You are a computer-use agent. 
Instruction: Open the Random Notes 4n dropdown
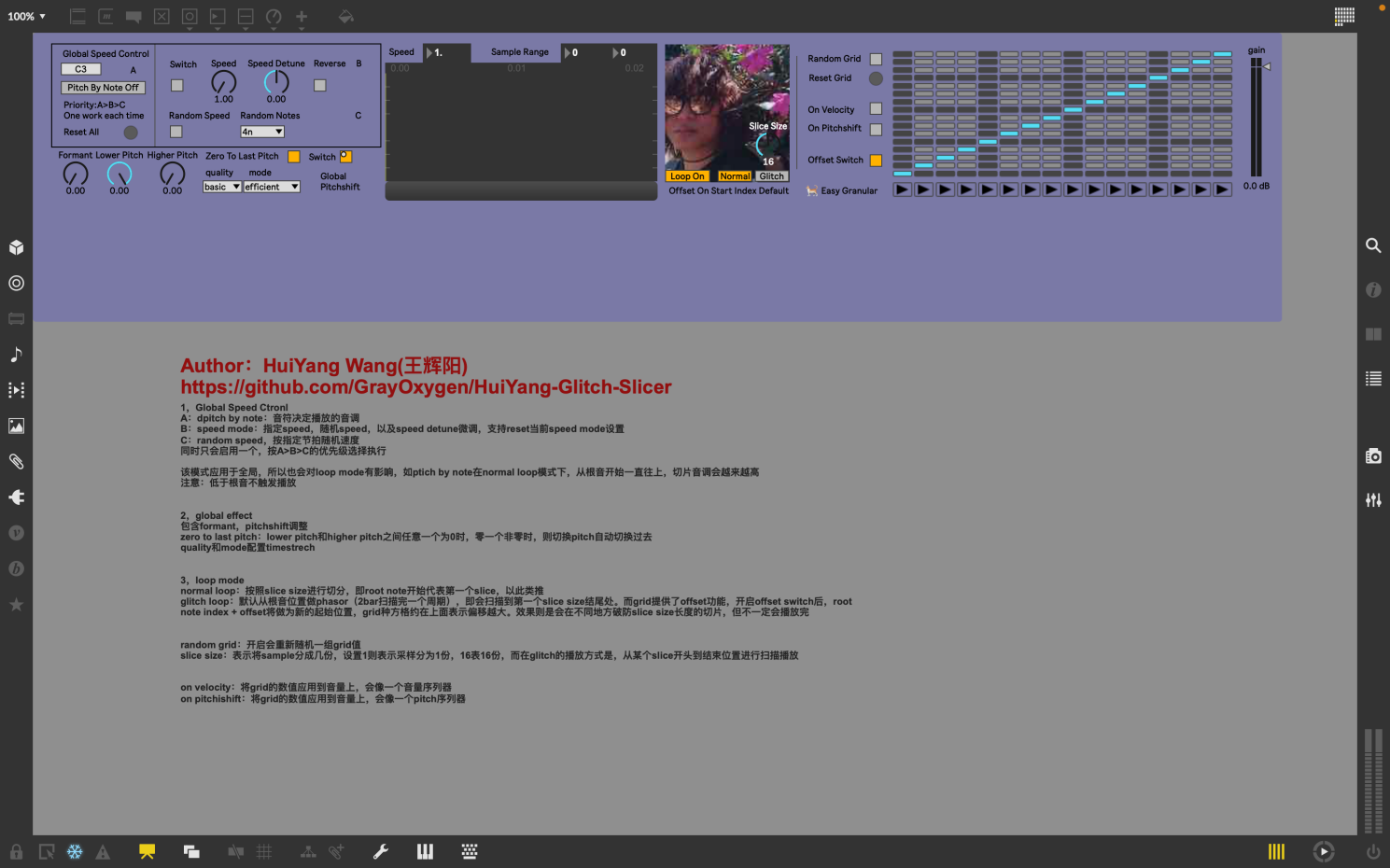click(x=262, y=133)
